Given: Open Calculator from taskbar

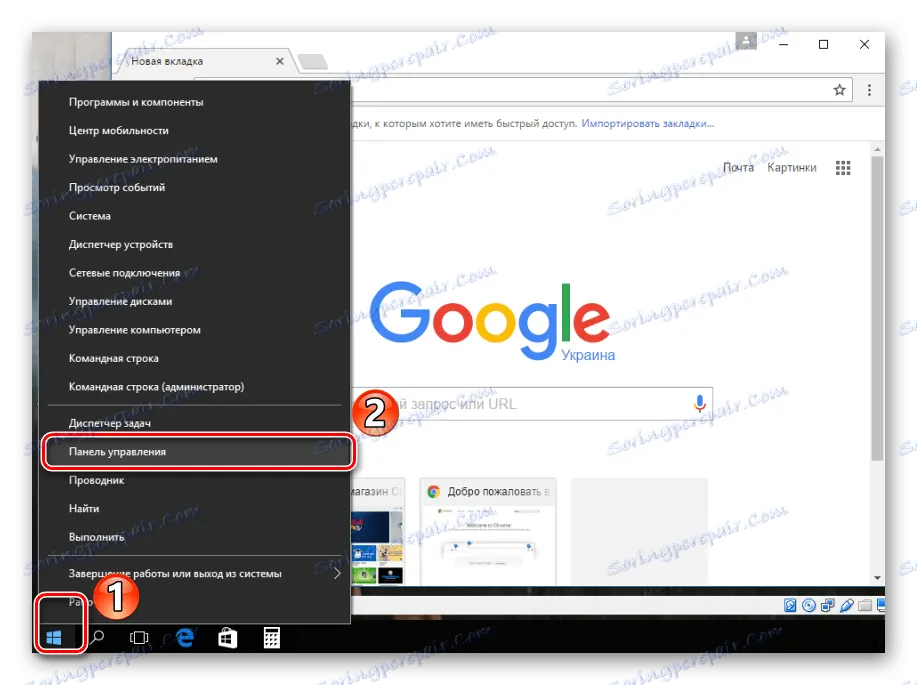Looking at the screenshot, I should 271,638.
